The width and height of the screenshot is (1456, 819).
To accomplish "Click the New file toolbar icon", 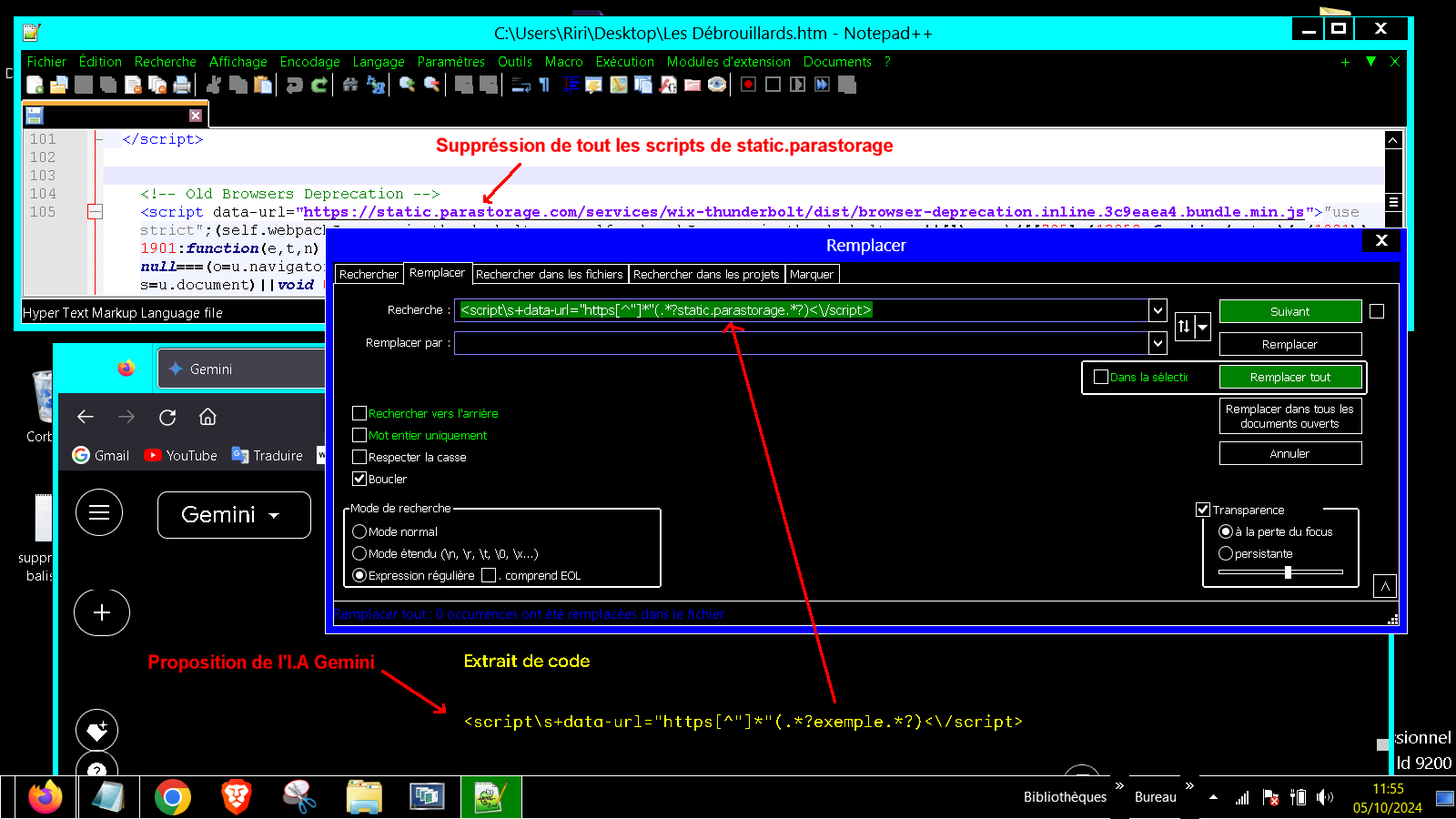I will pyautogui.click(x=35, y=85).
